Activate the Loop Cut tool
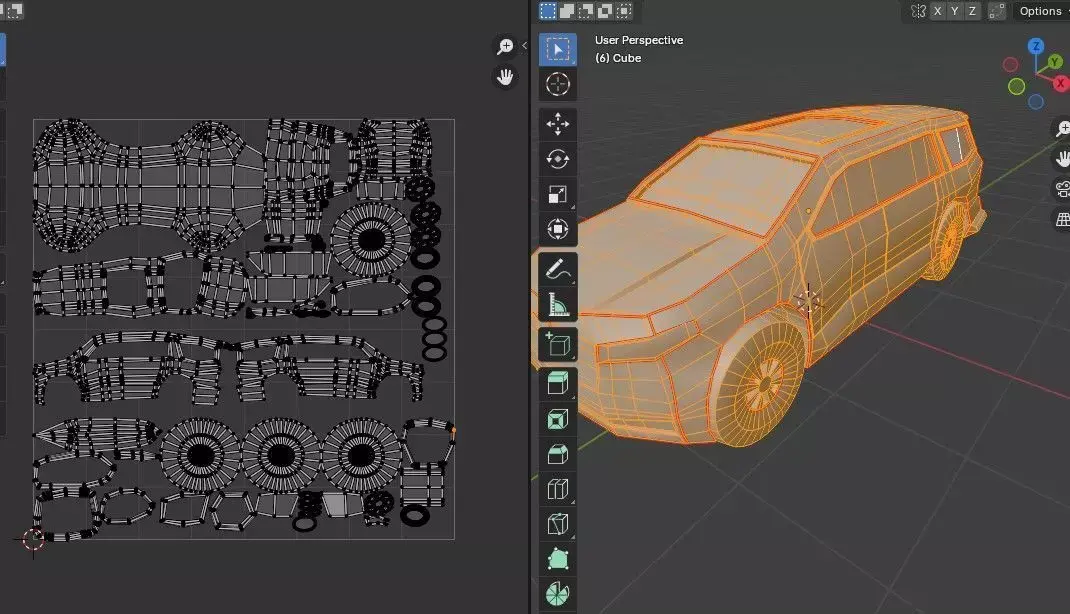 click(x=558, y=489)
